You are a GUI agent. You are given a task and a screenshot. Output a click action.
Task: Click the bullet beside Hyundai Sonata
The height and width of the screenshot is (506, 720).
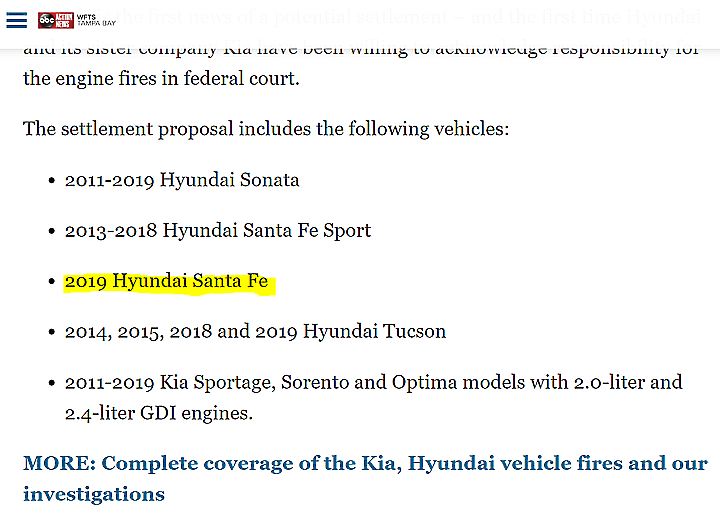(x=52, y=180)
